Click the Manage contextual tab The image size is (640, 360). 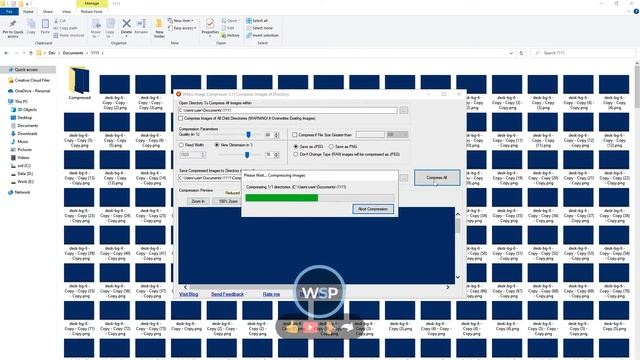(92, 3)
